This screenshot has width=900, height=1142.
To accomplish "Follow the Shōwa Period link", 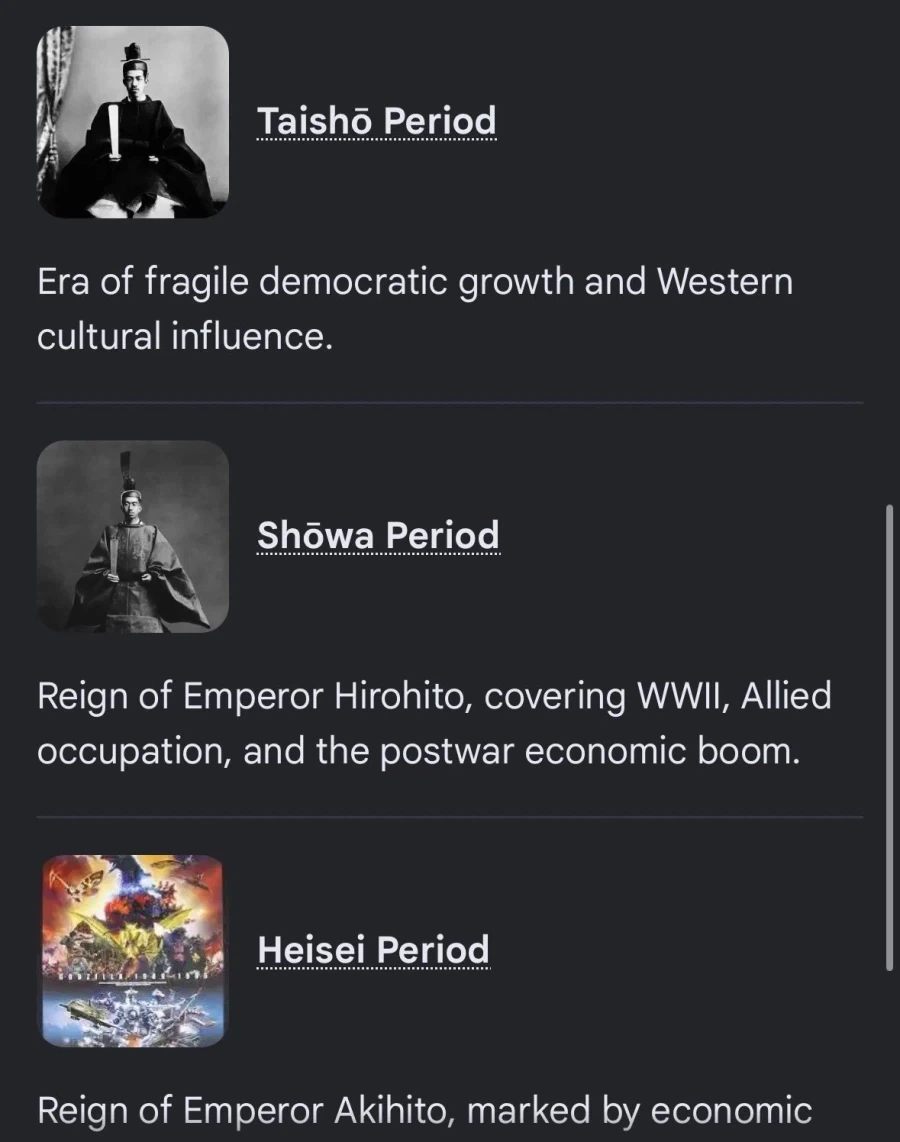I will 379,535.
